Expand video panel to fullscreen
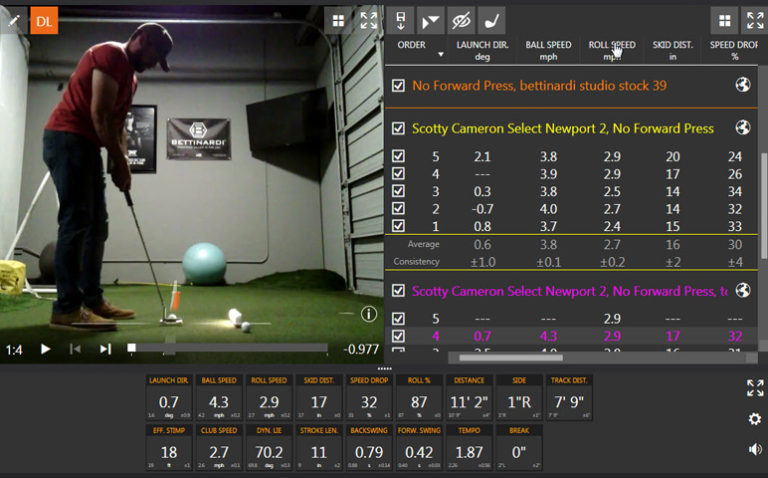768x478 pixels. point(368,20)
